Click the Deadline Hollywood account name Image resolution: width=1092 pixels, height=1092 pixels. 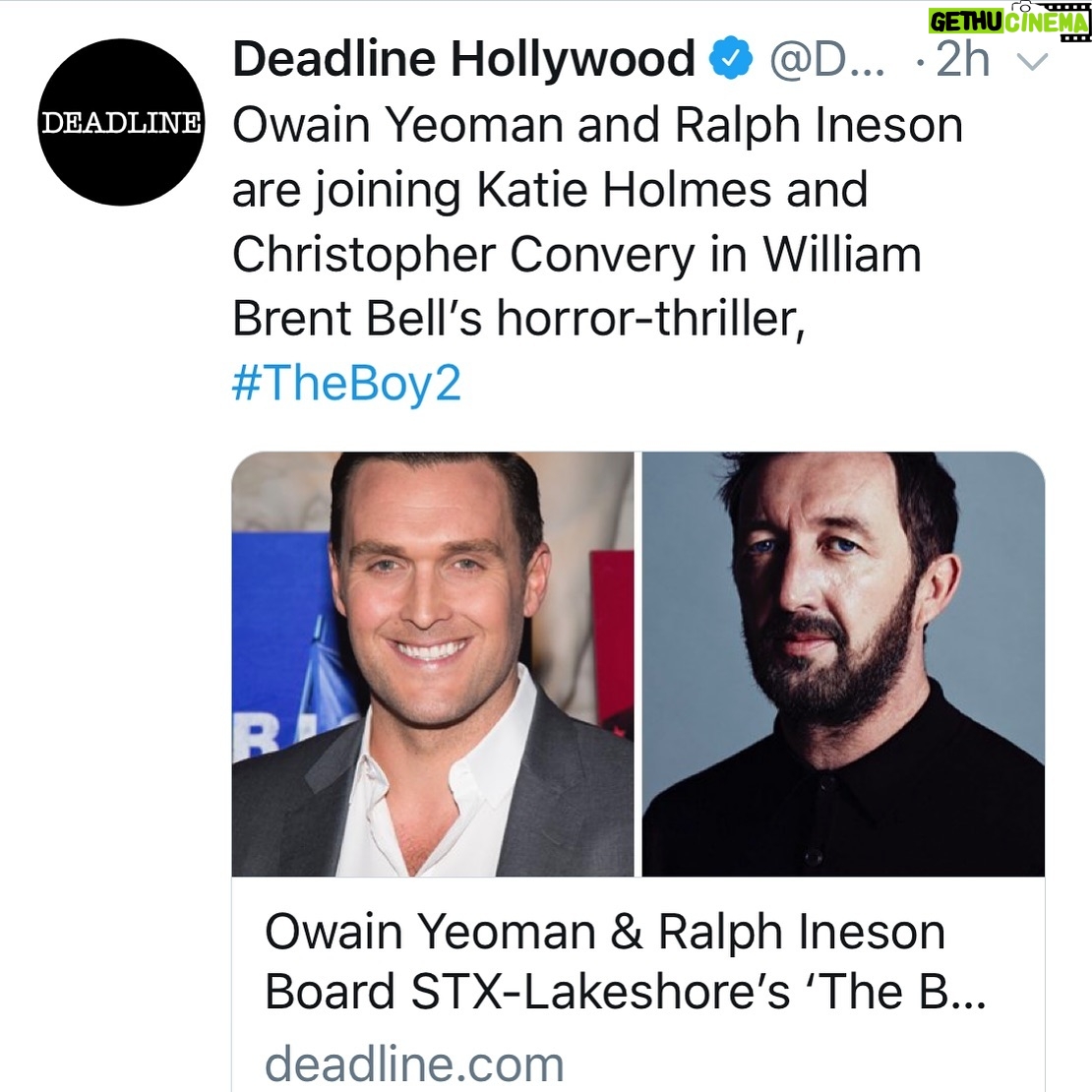(x=463, y=58)
